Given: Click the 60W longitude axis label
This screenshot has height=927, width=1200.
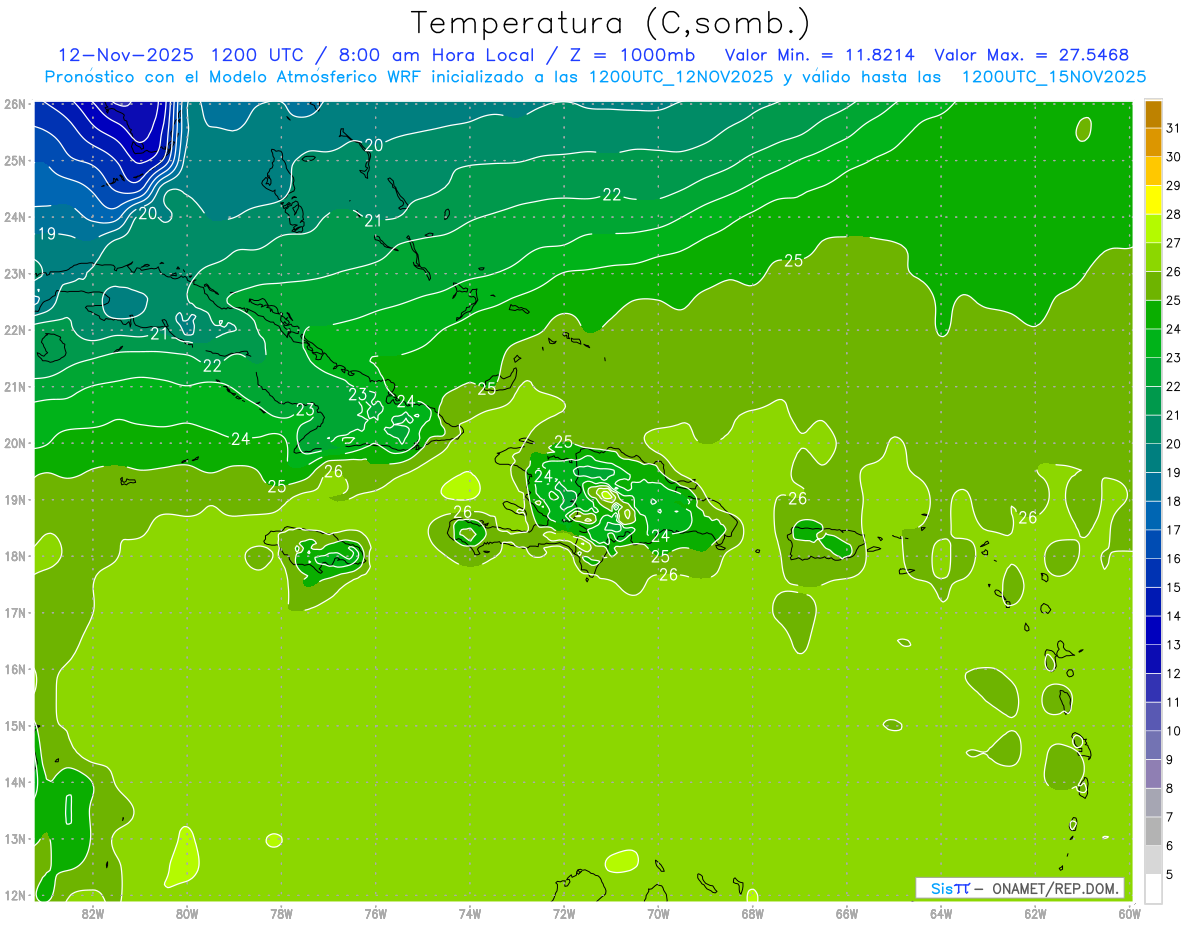Looking at the screenshot, I should point(1129,913).
